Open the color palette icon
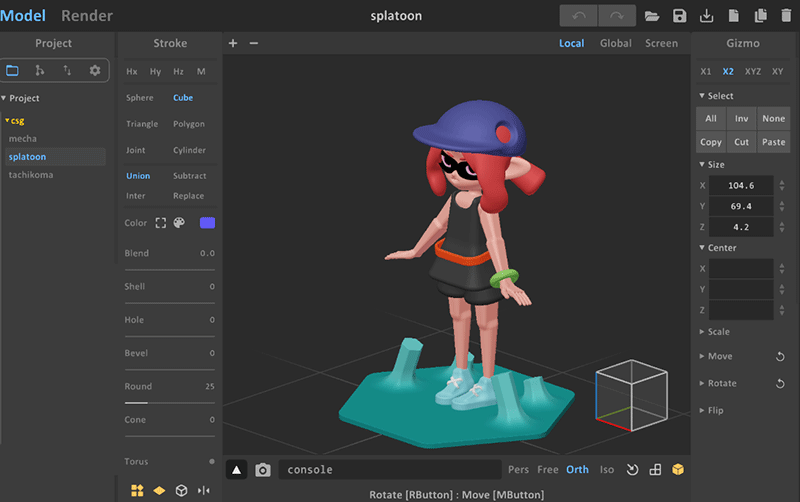The width and height of the screenshot is (800, 502). click(x=179, y=223)
